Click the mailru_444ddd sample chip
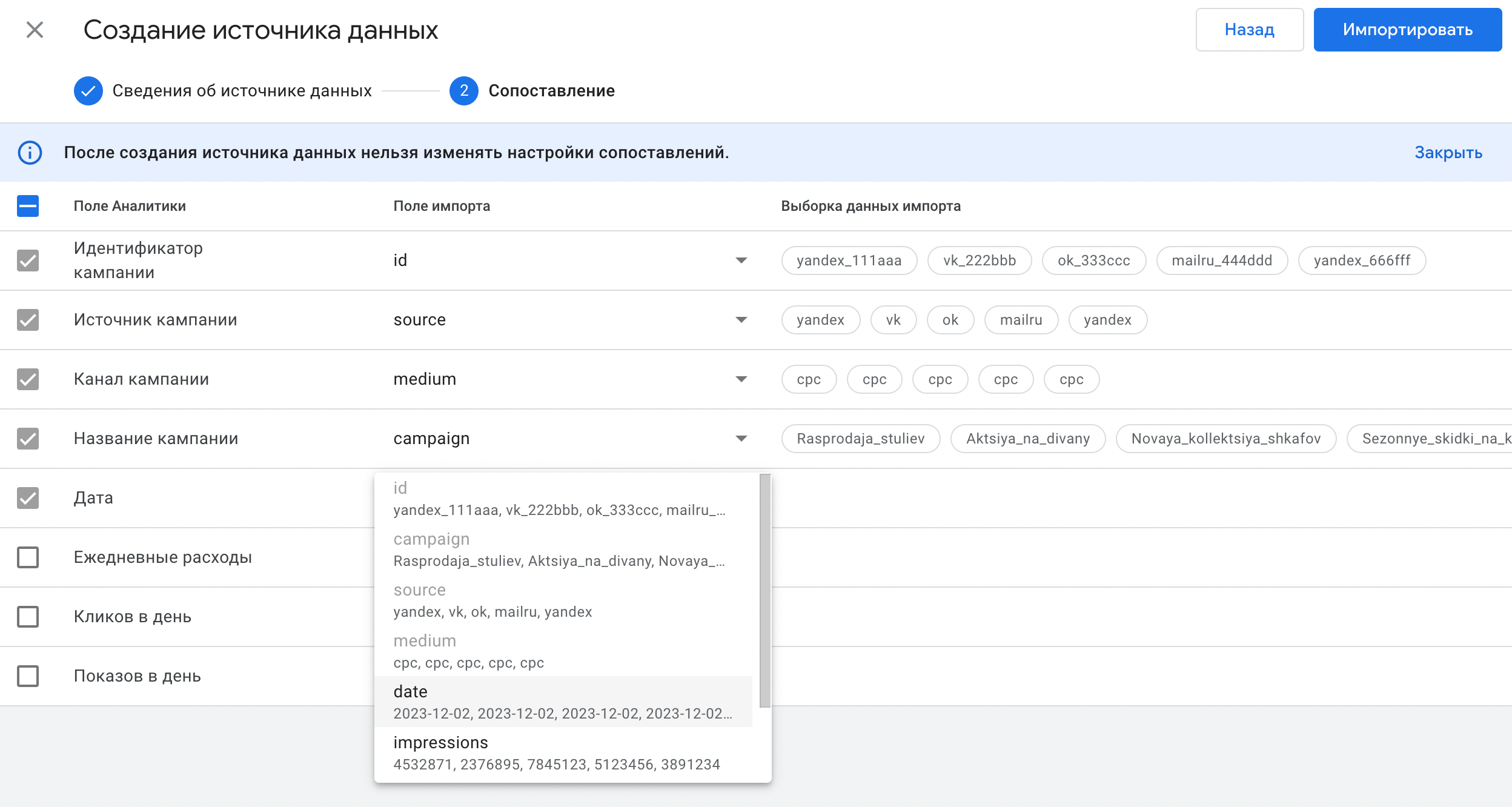The image size is (1512, 807). point(1222,261)
